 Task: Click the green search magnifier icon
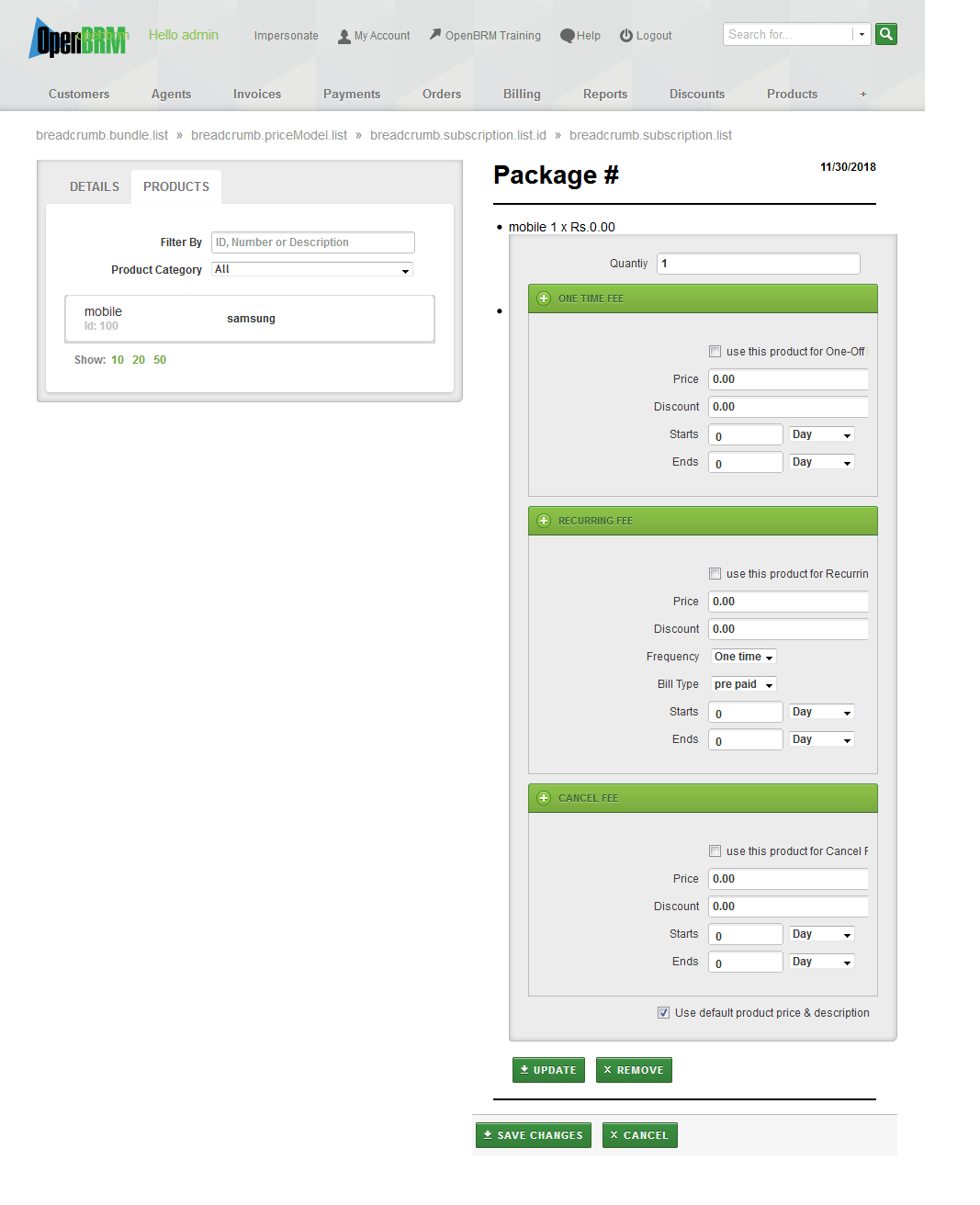pos(885,35)
